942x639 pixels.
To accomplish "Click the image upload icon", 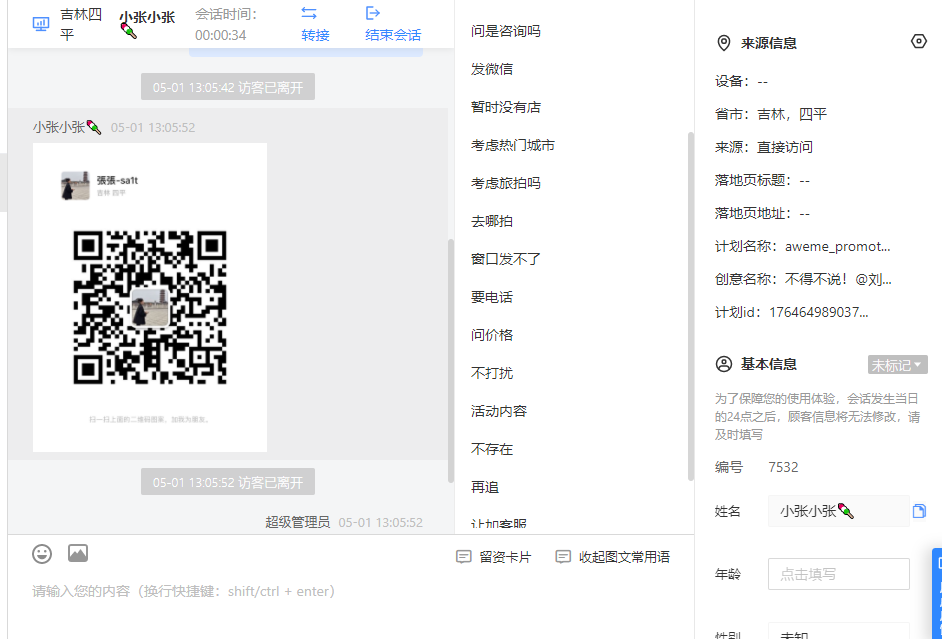I will (78, 553).
